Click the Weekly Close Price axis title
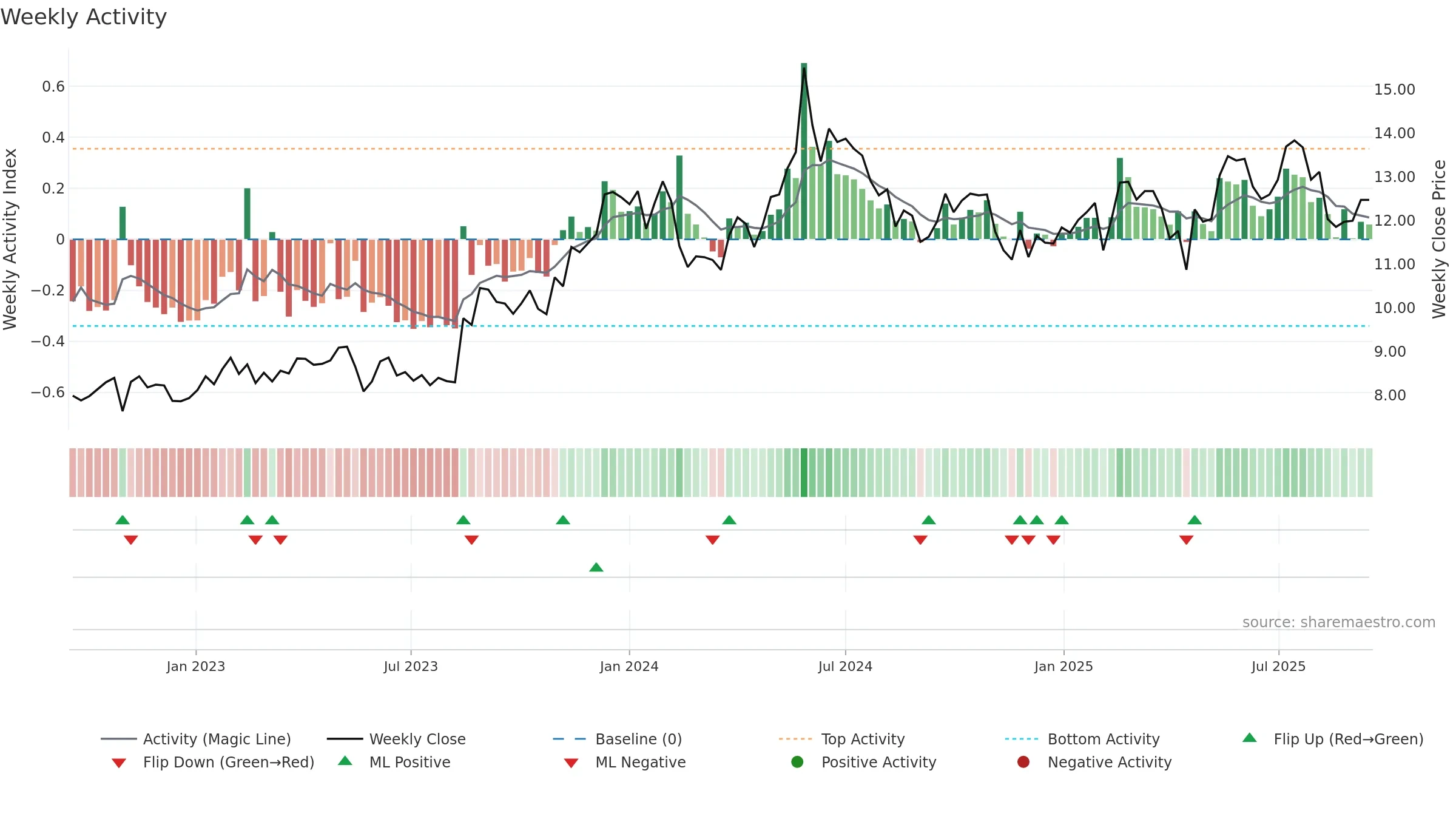This screenshot has width=1456, height=819. [1439, 239]
